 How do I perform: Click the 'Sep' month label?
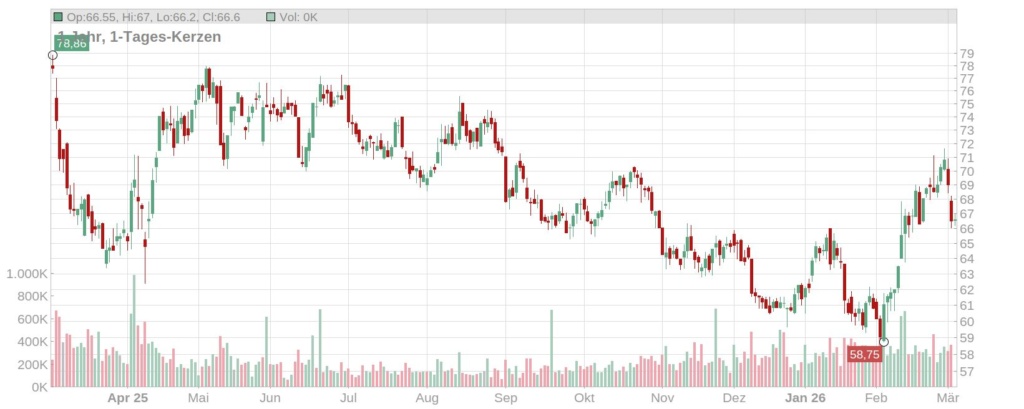coord(506,398)
